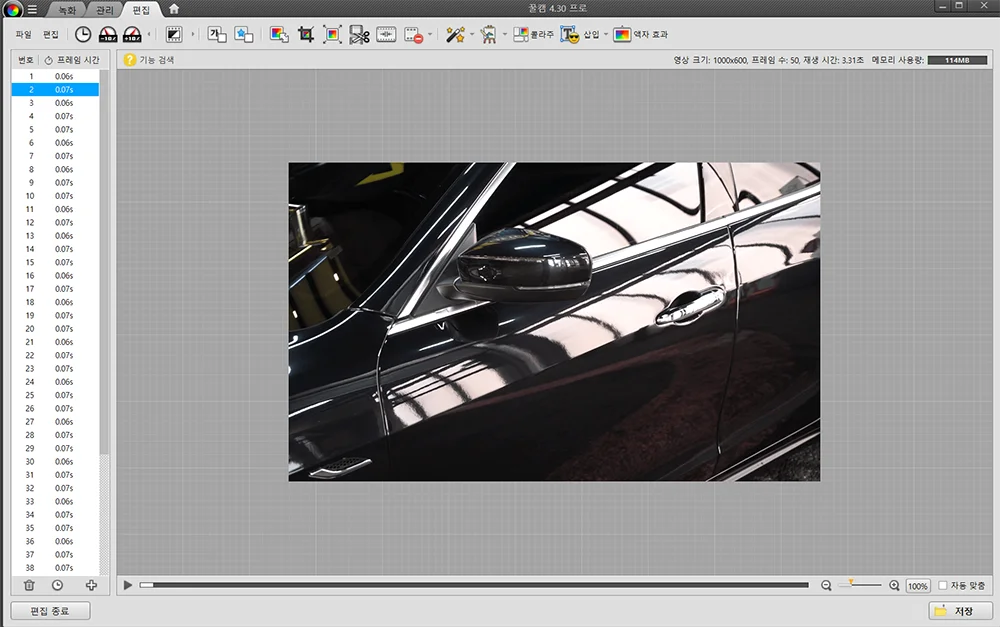
Task: Expand the dropdown next to magic wand
Action: click(472, 35)
